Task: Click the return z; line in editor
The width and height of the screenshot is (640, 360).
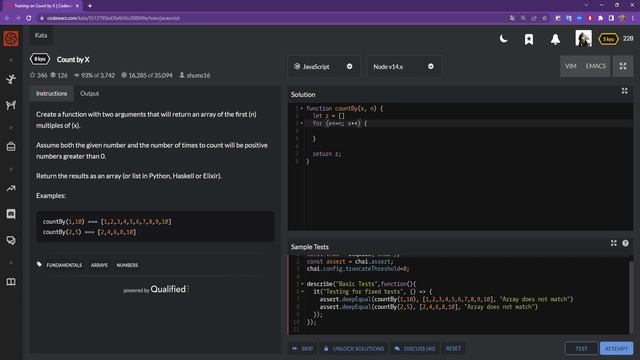Action: coord(327,154)
